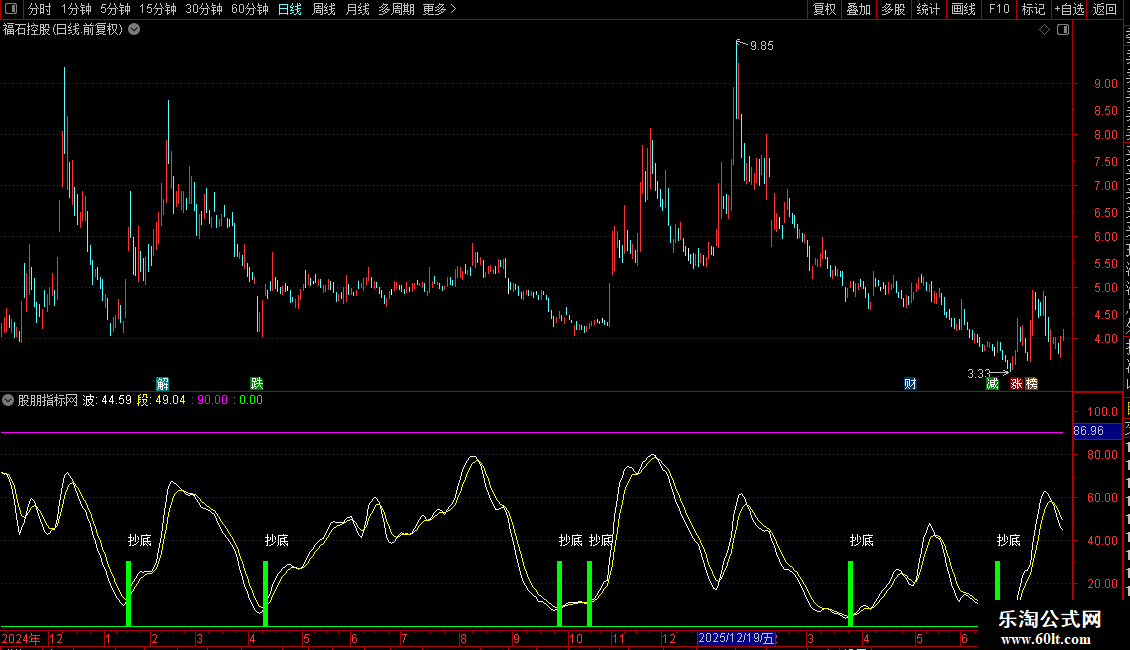Click the 多股 multi-stock button
Screen dimensions: 1130x650
point(893,9)
